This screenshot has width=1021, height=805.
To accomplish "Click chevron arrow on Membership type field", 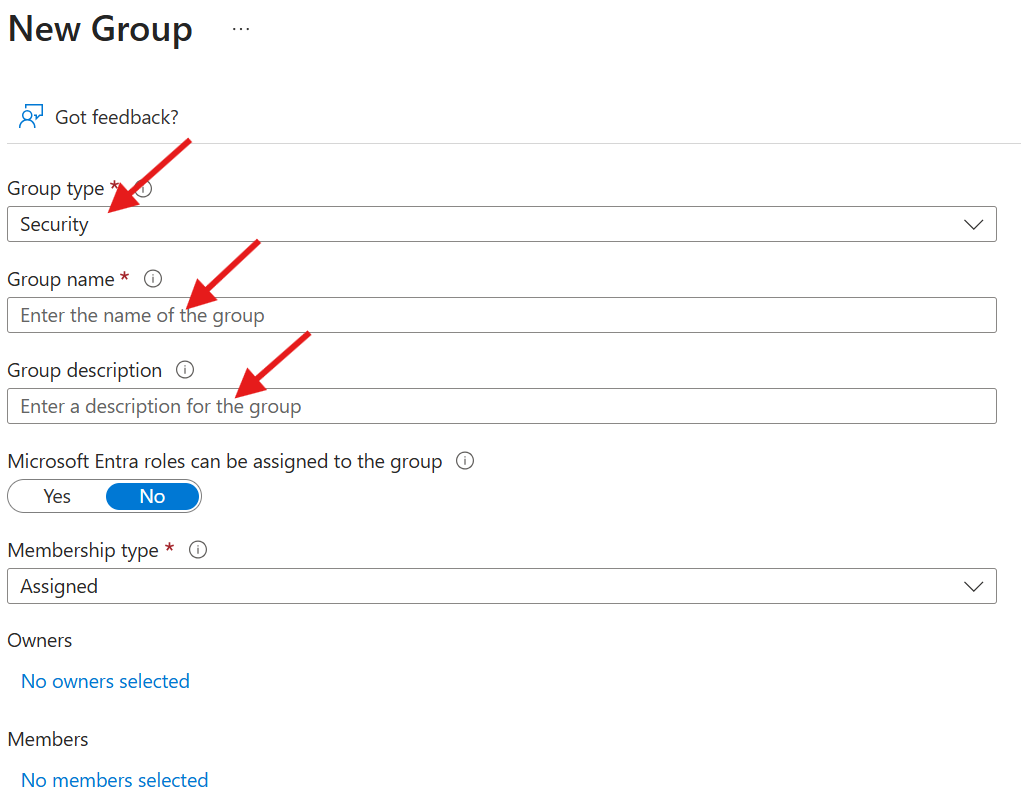I will click(973, 586).
